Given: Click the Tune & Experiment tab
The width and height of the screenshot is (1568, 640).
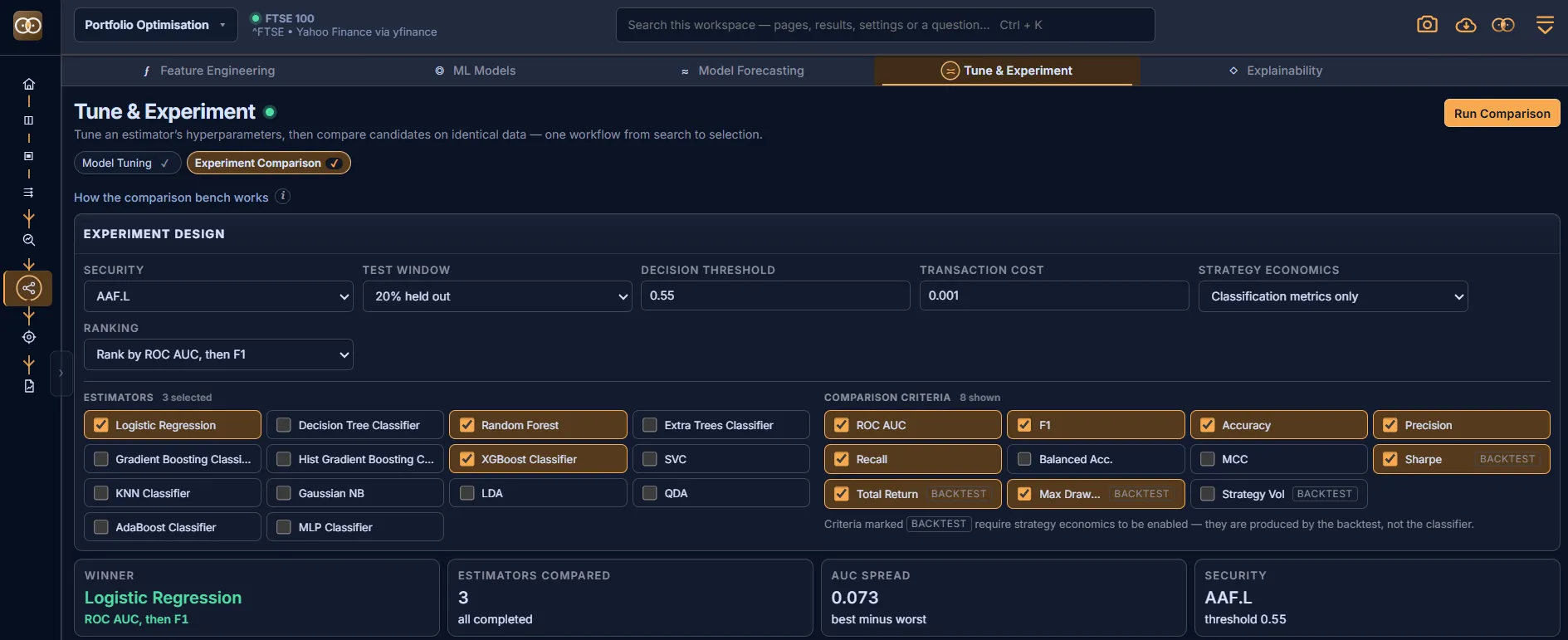Looking at the screenshot, I should tap(1007, 71).
